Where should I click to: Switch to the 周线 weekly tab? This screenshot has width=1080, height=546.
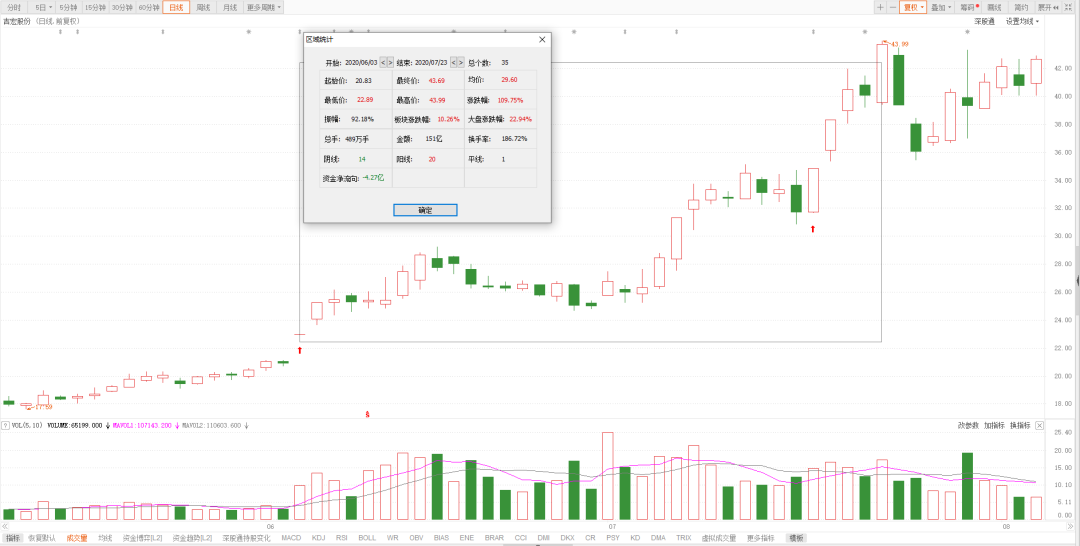(203, 7)
